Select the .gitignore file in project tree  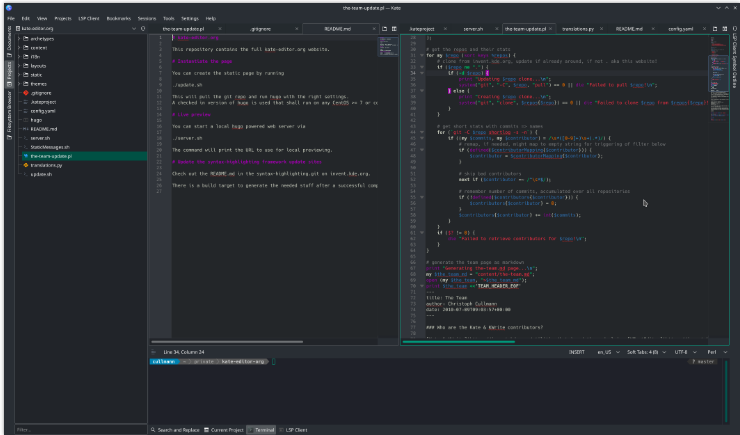pos(41,92)
